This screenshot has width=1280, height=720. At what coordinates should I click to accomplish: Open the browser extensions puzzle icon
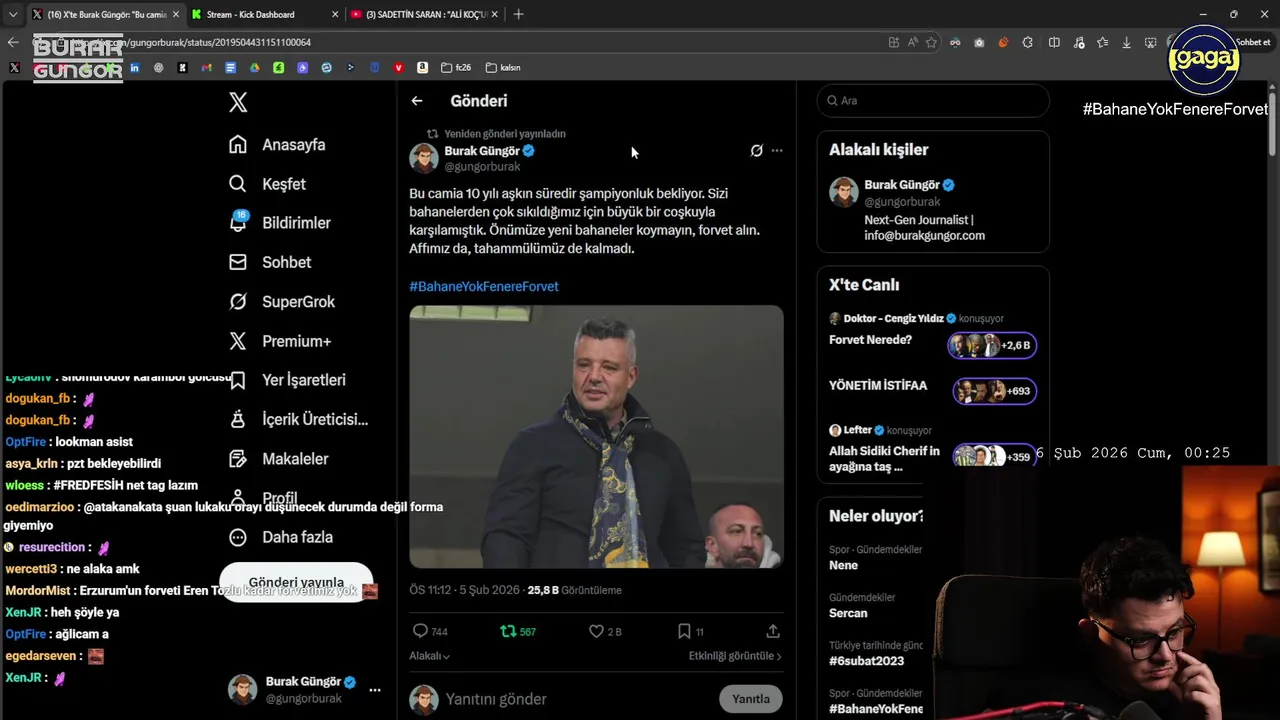point(1027,42)
